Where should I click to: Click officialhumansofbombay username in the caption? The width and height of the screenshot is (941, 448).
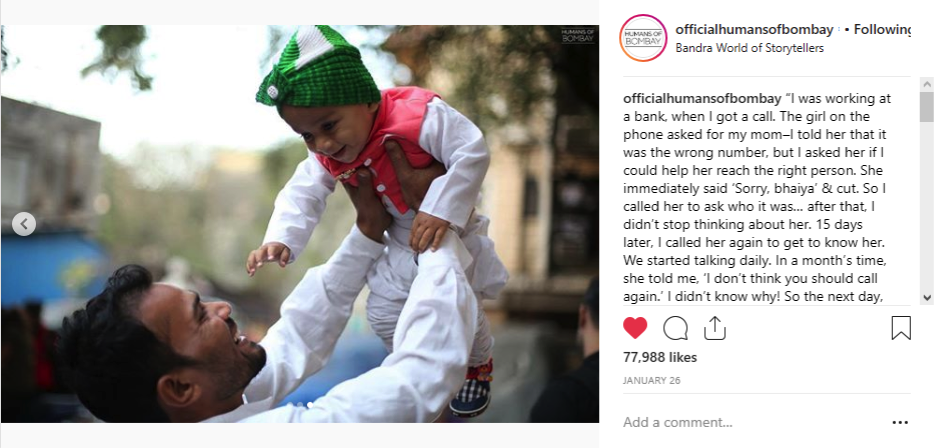(702, 99)
